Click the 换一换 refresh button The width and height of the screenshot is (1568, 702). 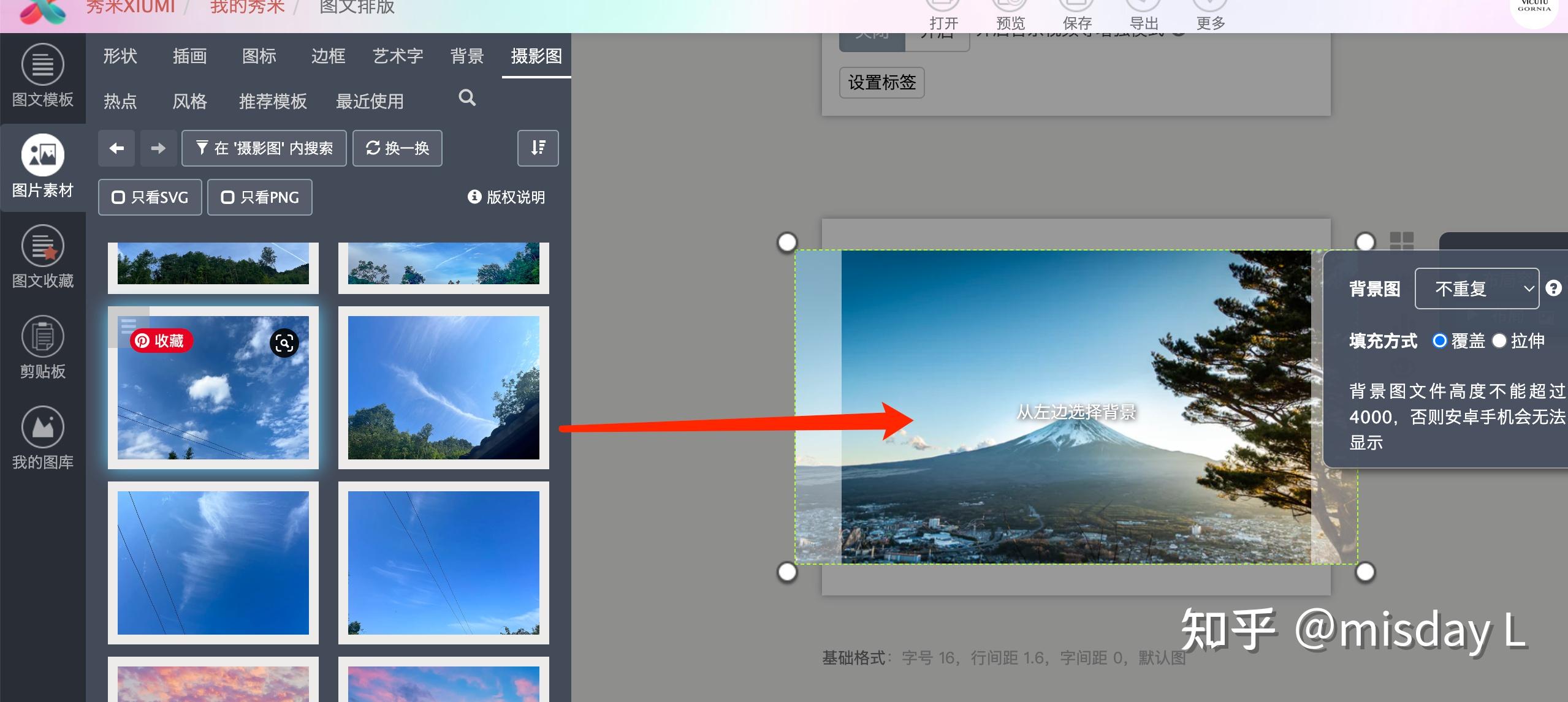tap(397, 148)
